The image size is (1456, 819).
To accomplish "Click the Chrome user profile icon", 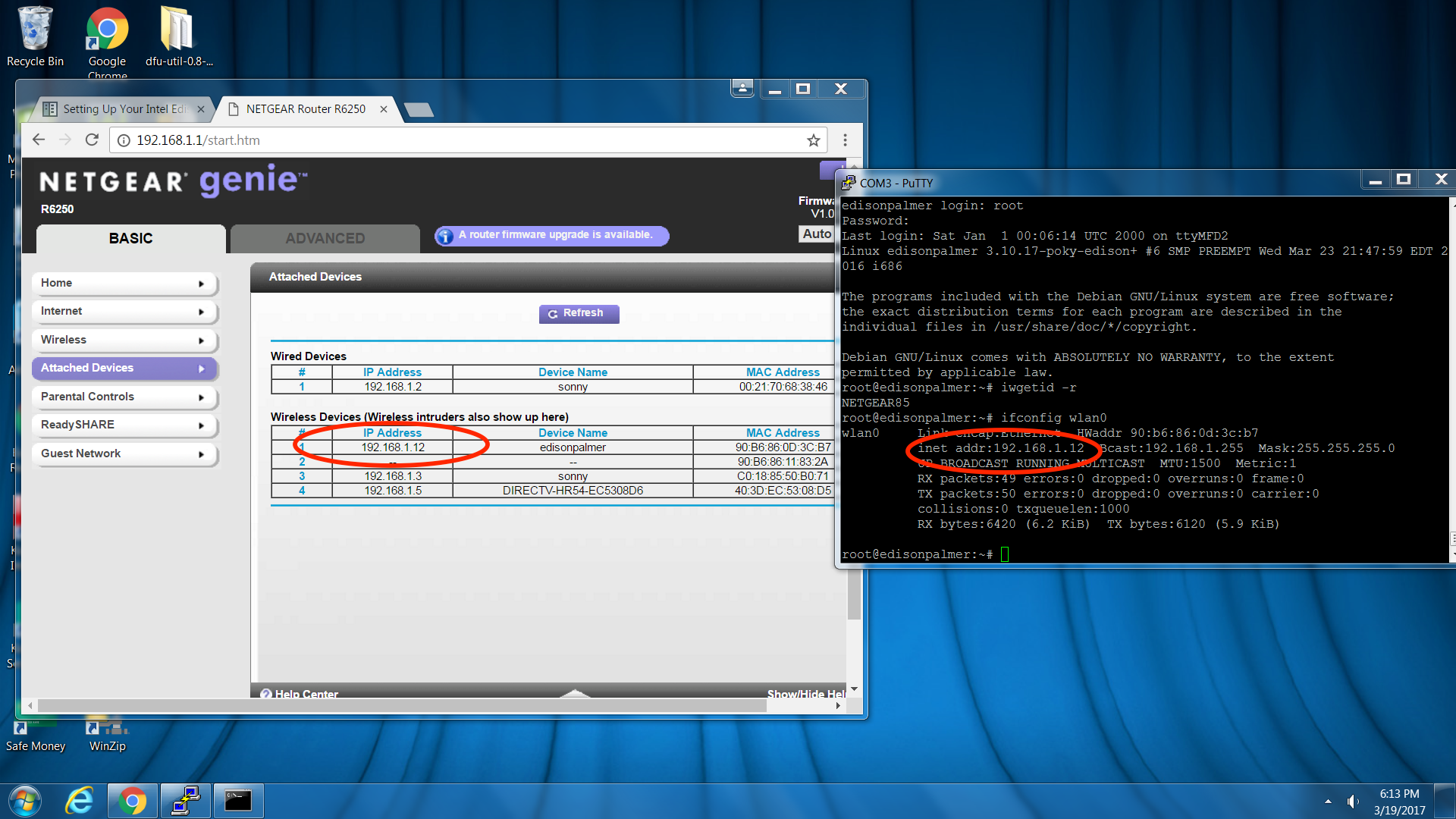I will click(x=742, y=89).
